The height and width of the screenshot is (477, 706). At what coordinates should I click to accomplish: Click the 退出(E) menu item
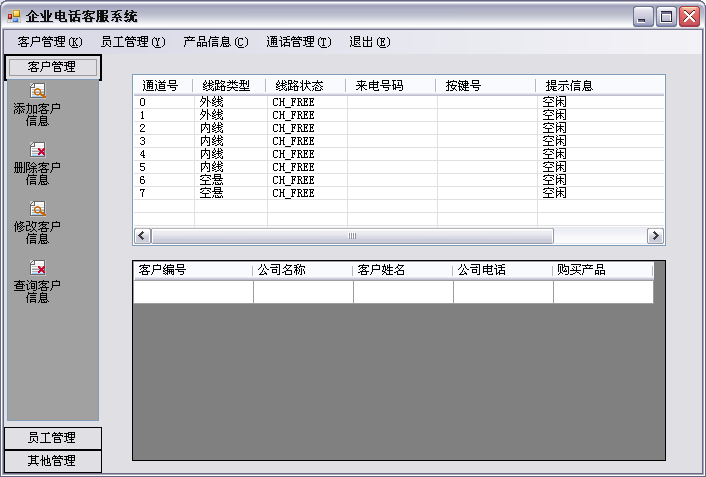click(x=370, y=42)
